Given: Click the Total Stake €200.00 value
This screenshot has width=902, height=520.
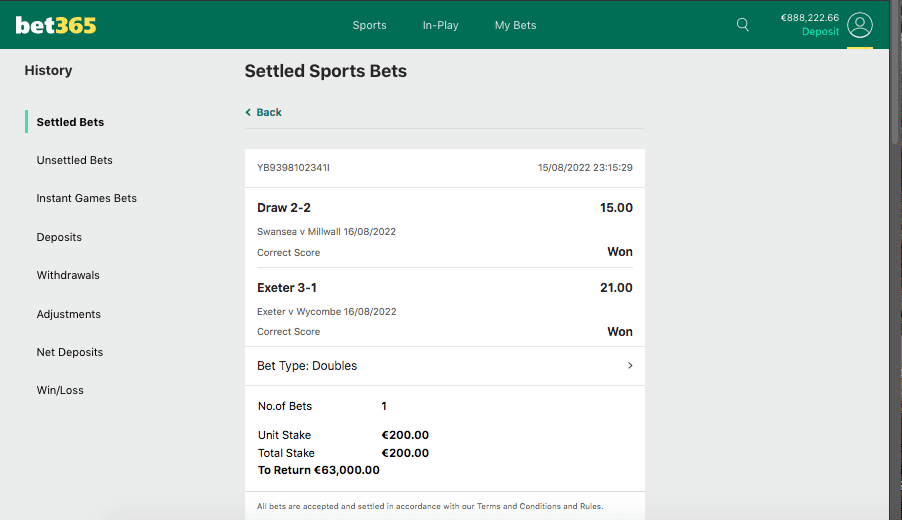Looking at the screenshot, I should coord(405,453).
